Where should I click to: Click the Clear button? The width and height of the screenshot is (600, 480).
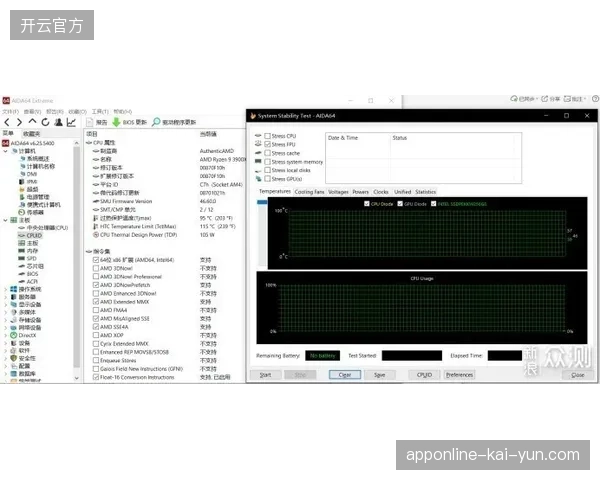pyautogui.click(x=345, y=375)
